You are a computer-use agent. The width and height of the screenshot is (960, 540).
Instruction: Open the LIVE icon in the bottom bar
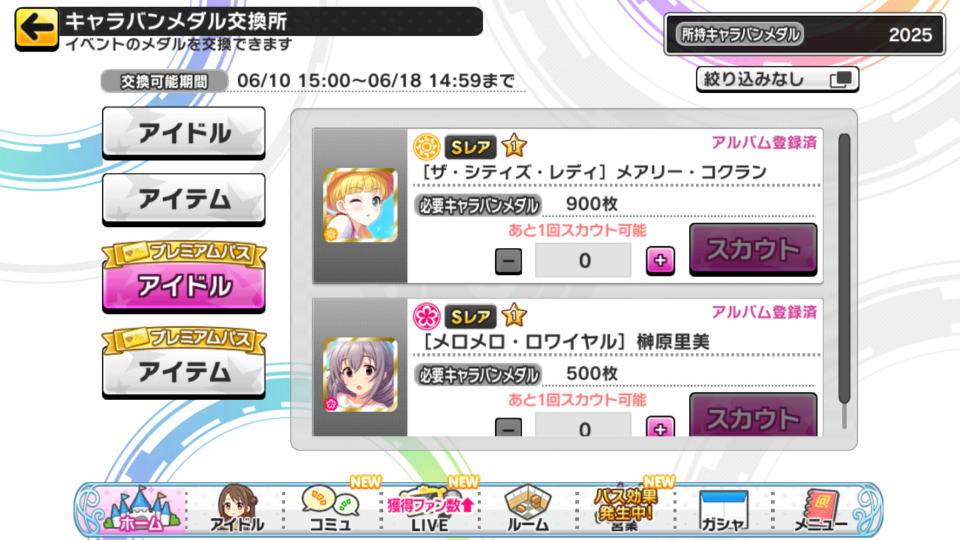(x=430, y=508)
